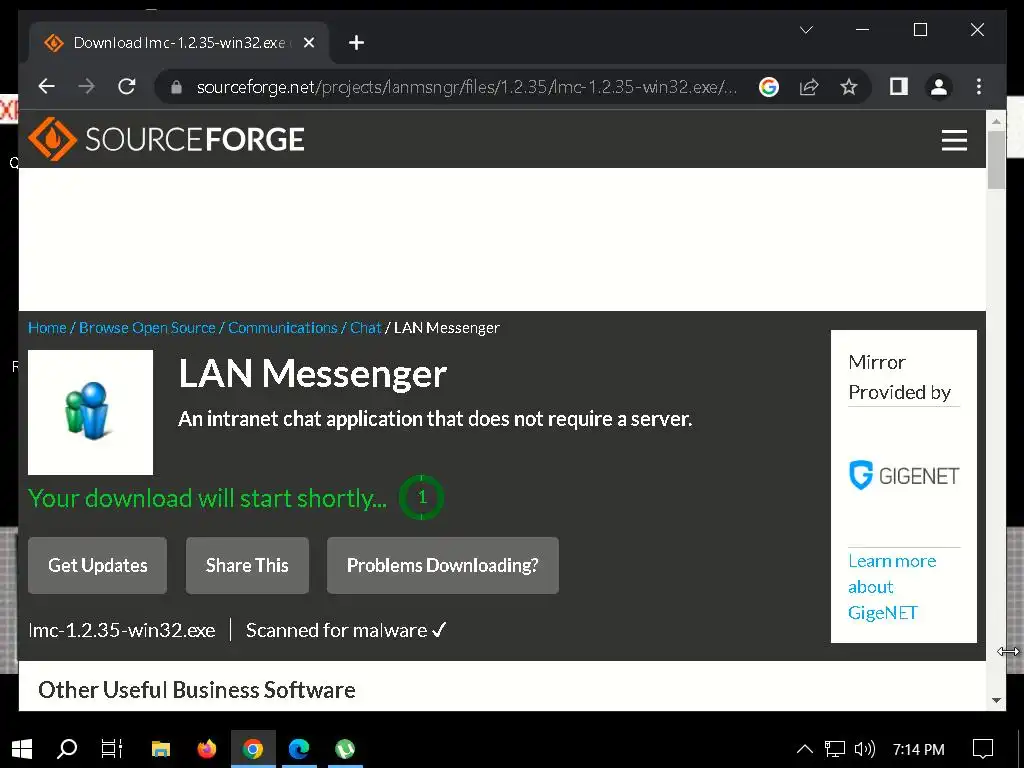Switch to Chrome on taskbar
Image resolution: width=1024 pixels, height=768 pixels.
253,749
